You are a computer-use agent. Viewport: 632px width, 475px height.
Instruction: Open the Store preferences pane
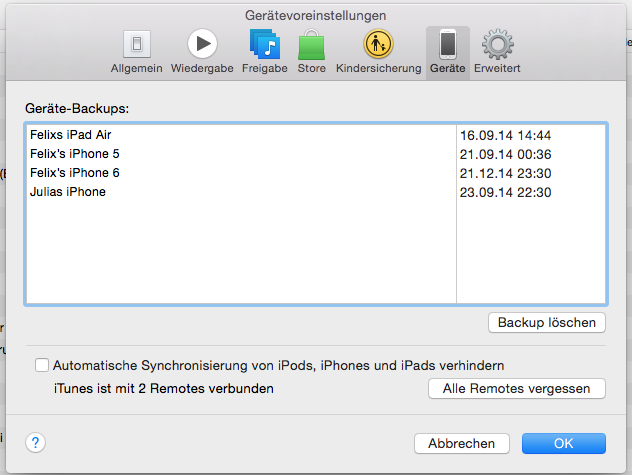tap(312, 52)
